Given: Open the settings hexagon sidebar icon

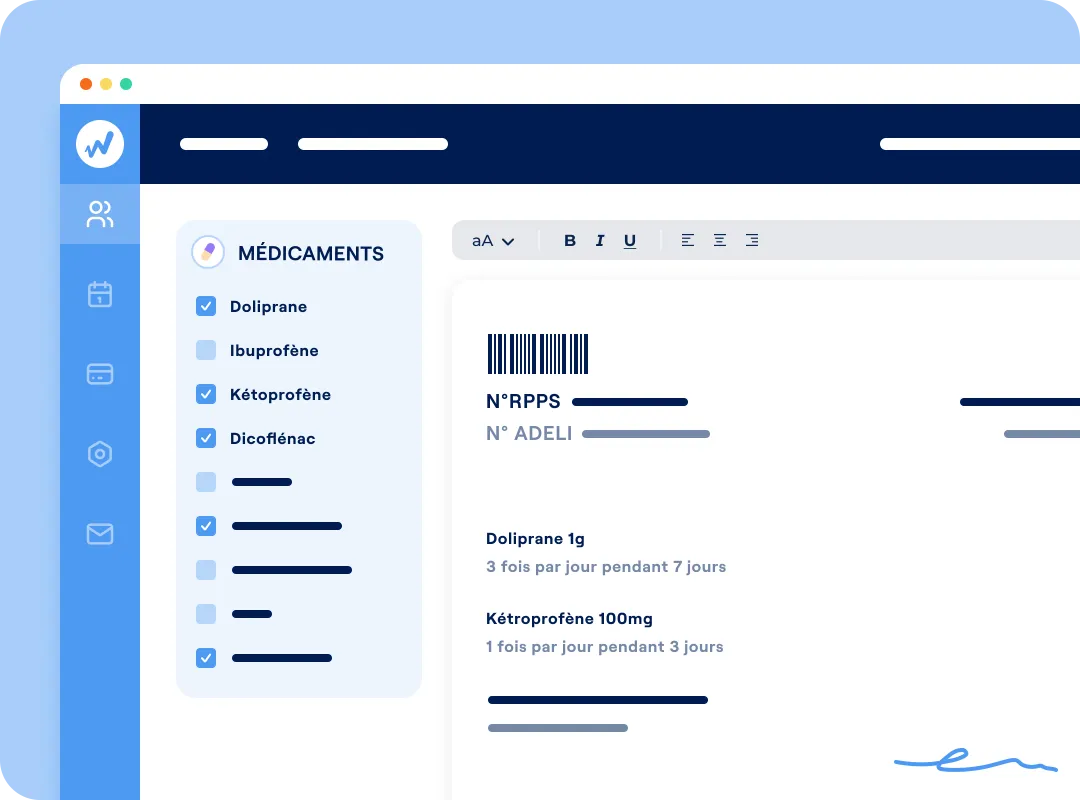Looking at the screenshot, I should (100, 454).
